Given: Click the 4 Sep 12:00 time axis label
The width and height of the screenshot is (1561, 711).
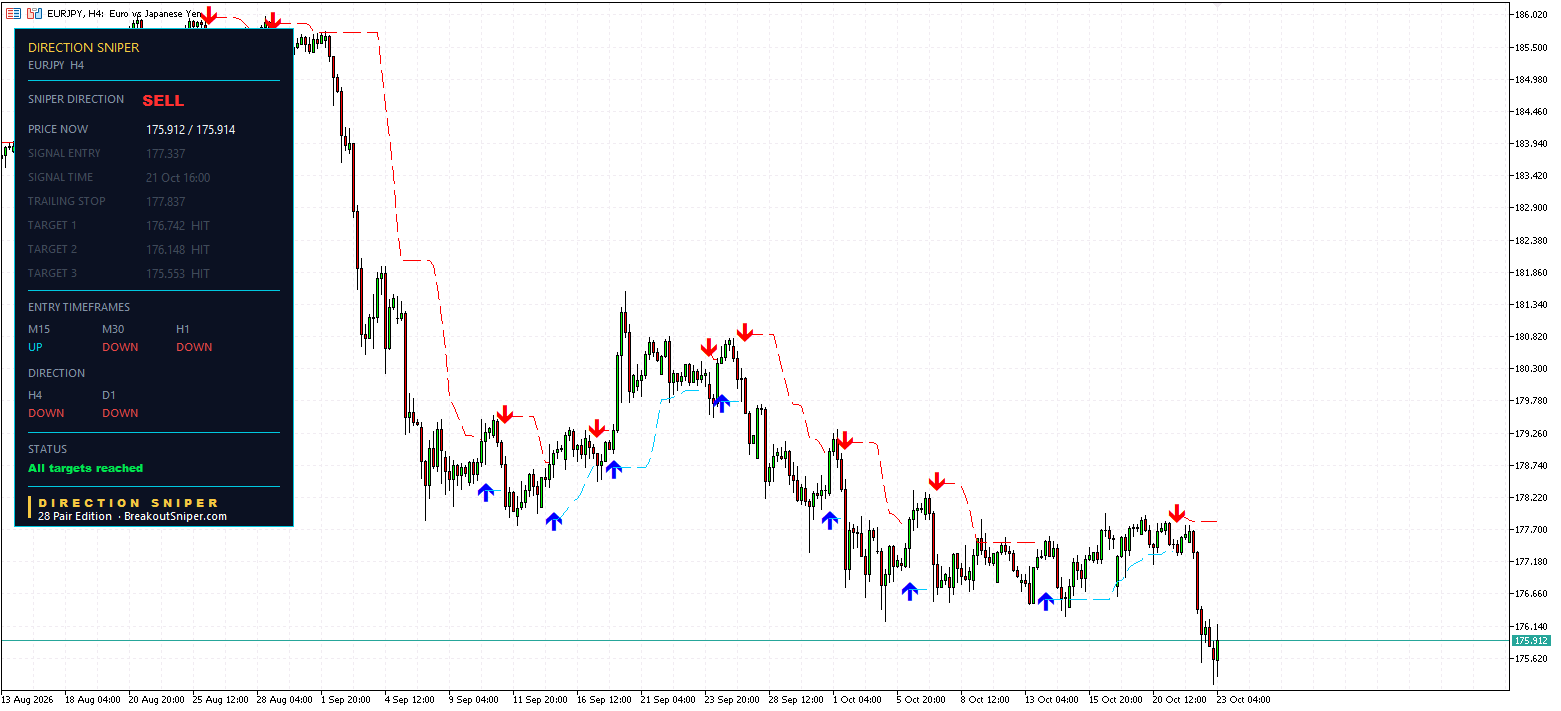Looking at the screenshot, I should pos(409,700).
